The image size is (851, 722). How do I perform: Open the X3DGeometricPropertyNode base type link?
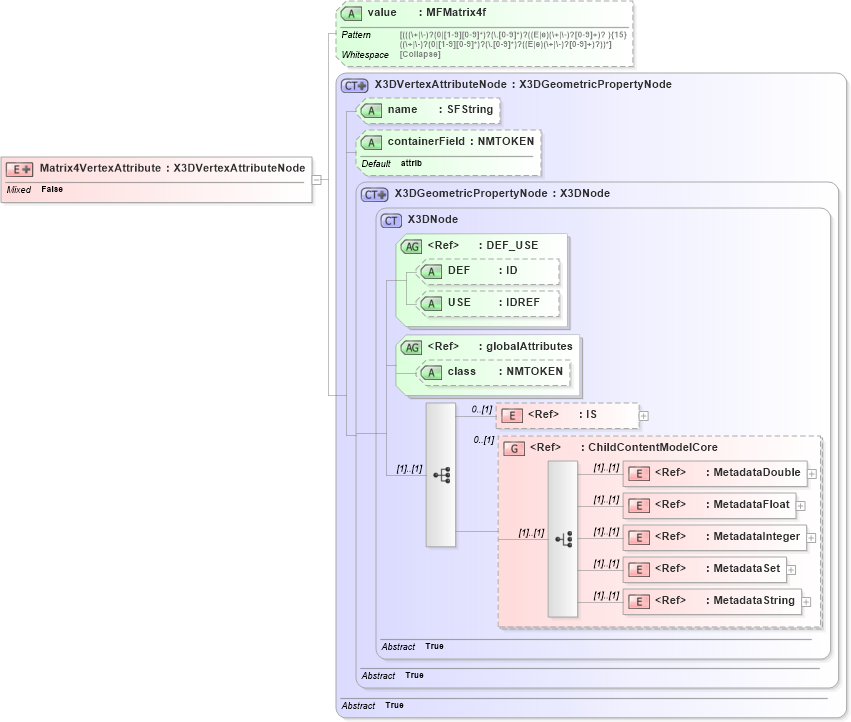click(595, 84)
